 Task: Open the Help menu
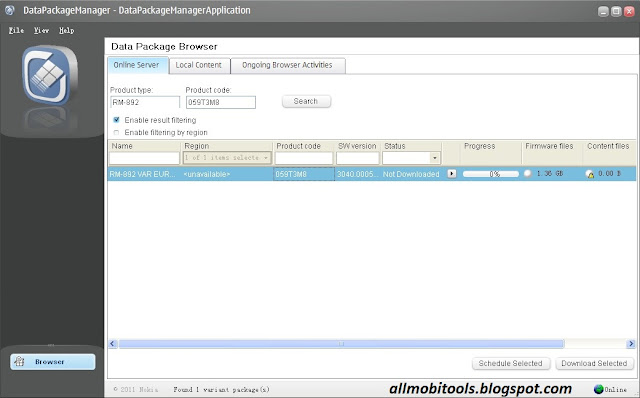tap(67, 30)
